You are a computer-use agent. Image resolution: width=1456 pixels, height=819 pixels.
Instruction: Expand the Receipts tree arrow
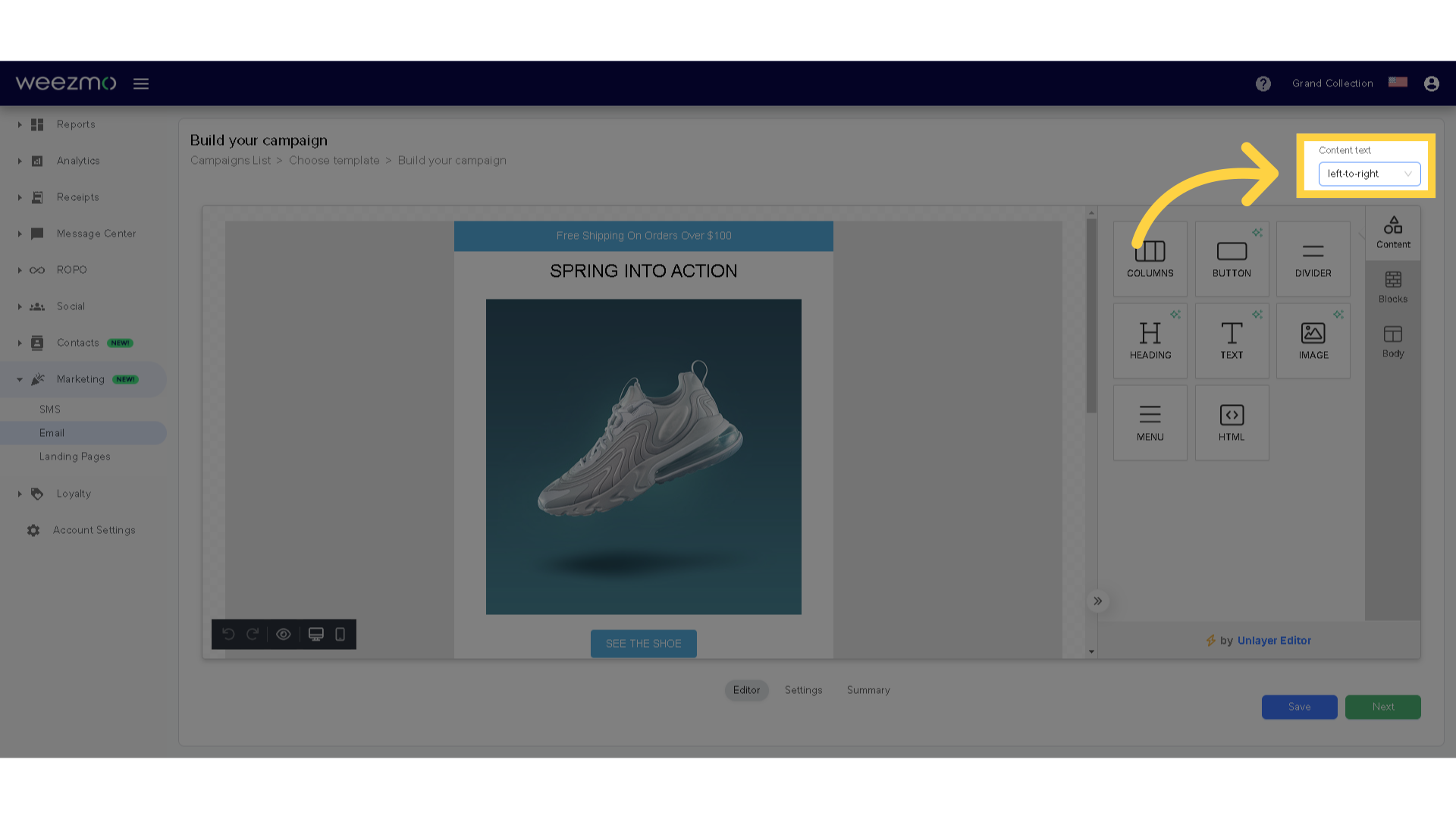(20, 197)
